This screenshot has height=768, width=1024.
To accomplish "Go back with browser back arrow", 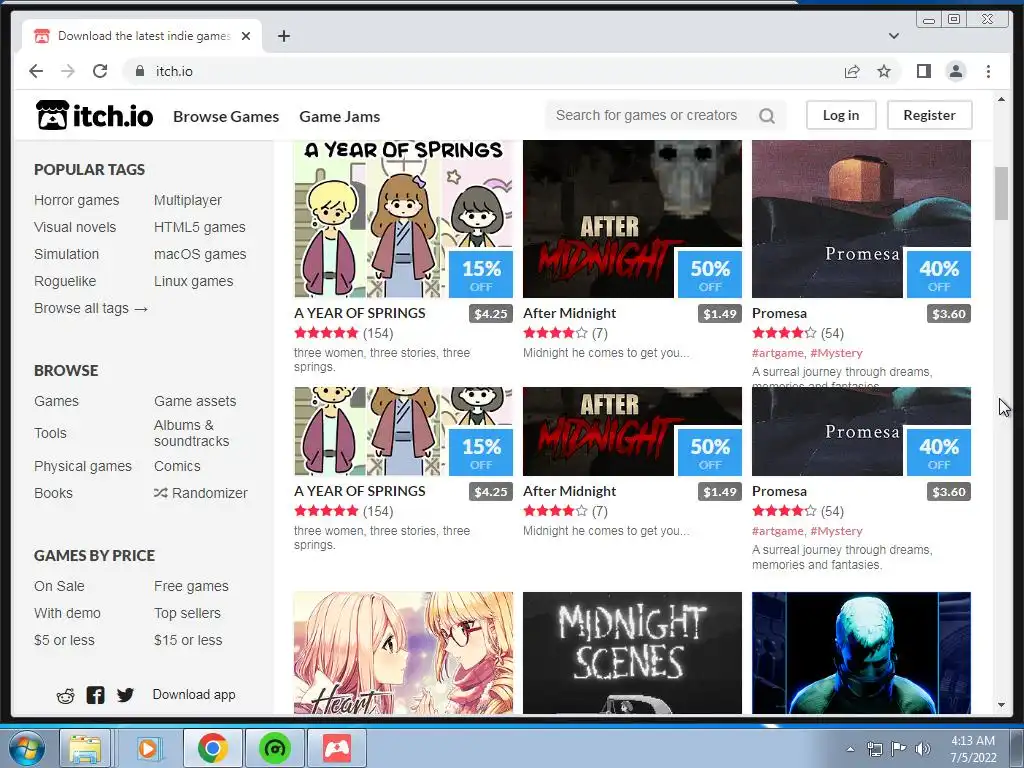I will [x=36, y=71].
